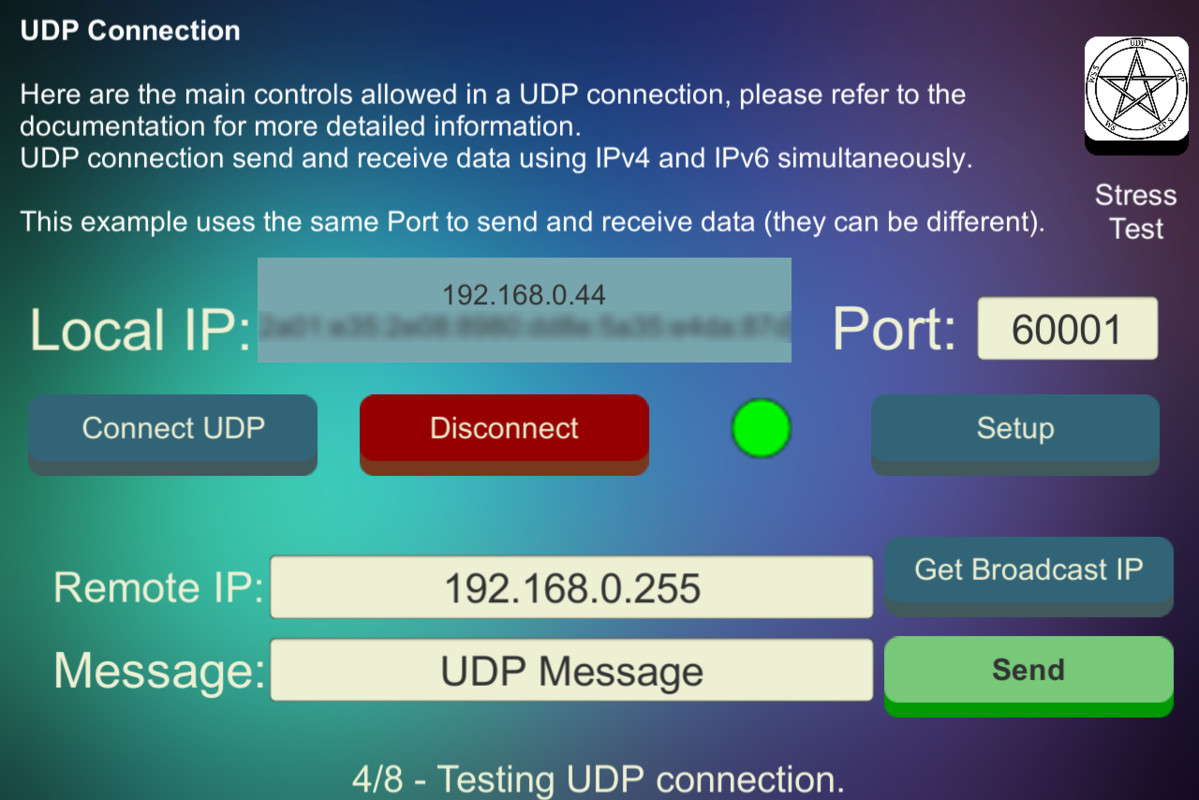Click the IPv4 and IPv6 description paragraph

[496, 158]
